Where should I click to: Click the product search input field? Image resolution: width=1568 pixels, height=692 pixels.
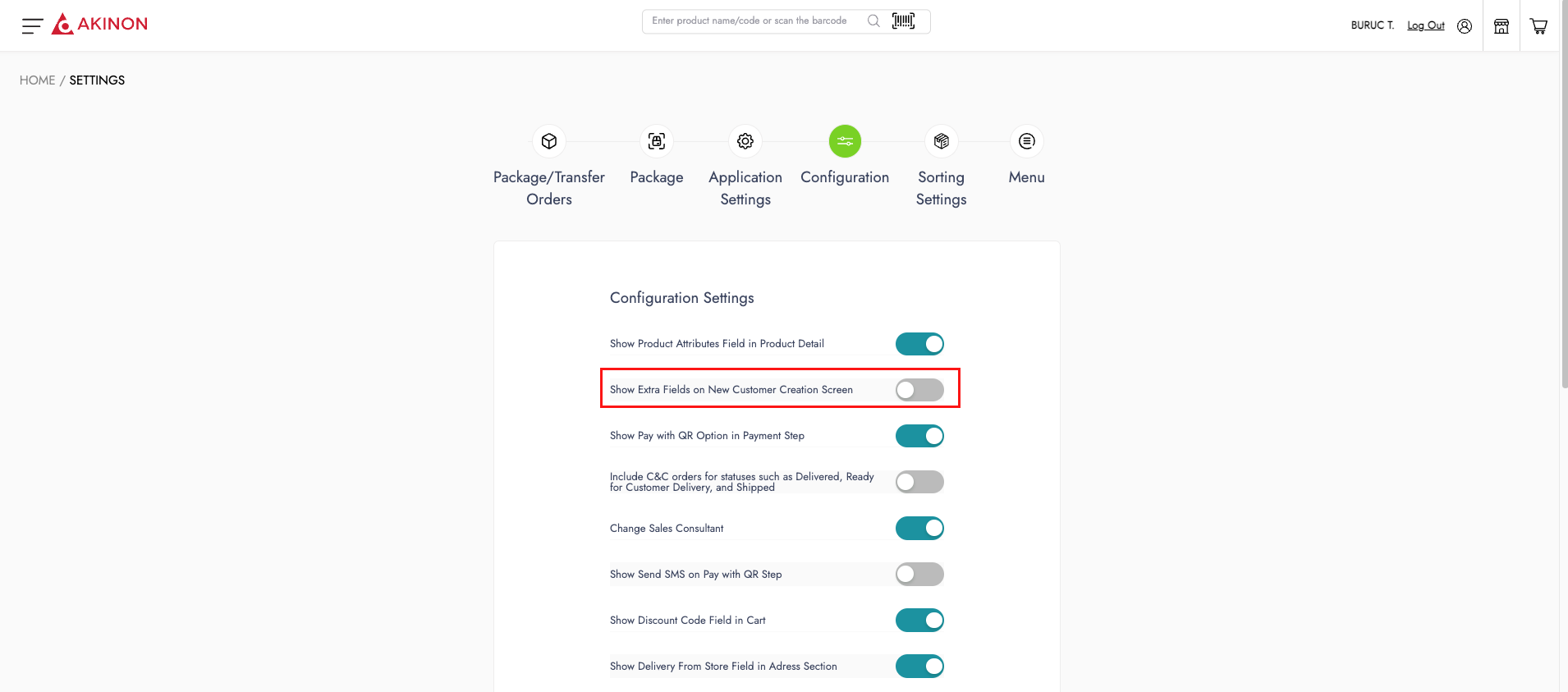751,21
